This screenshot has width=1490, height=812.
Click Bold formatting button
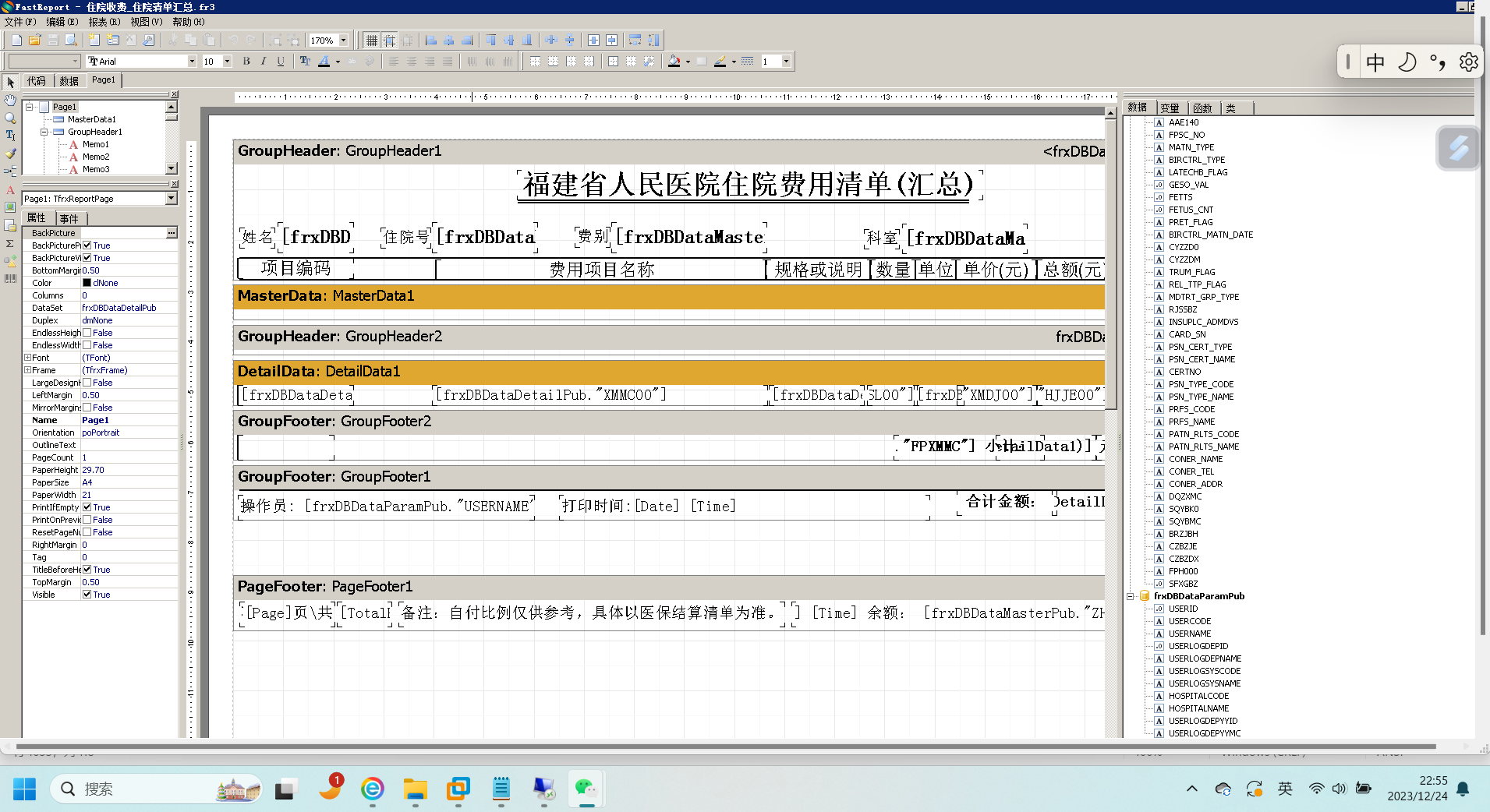click(x=246, y=61)
